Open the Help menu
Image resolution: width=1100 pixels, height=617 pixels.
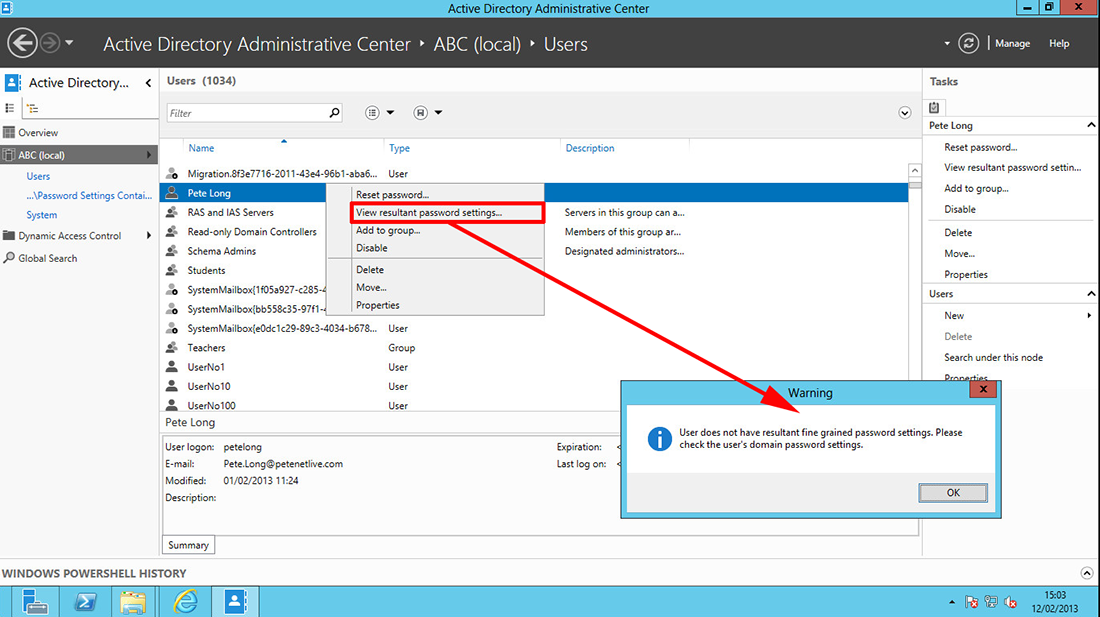pyautogui.click(x=1059, y=43)
